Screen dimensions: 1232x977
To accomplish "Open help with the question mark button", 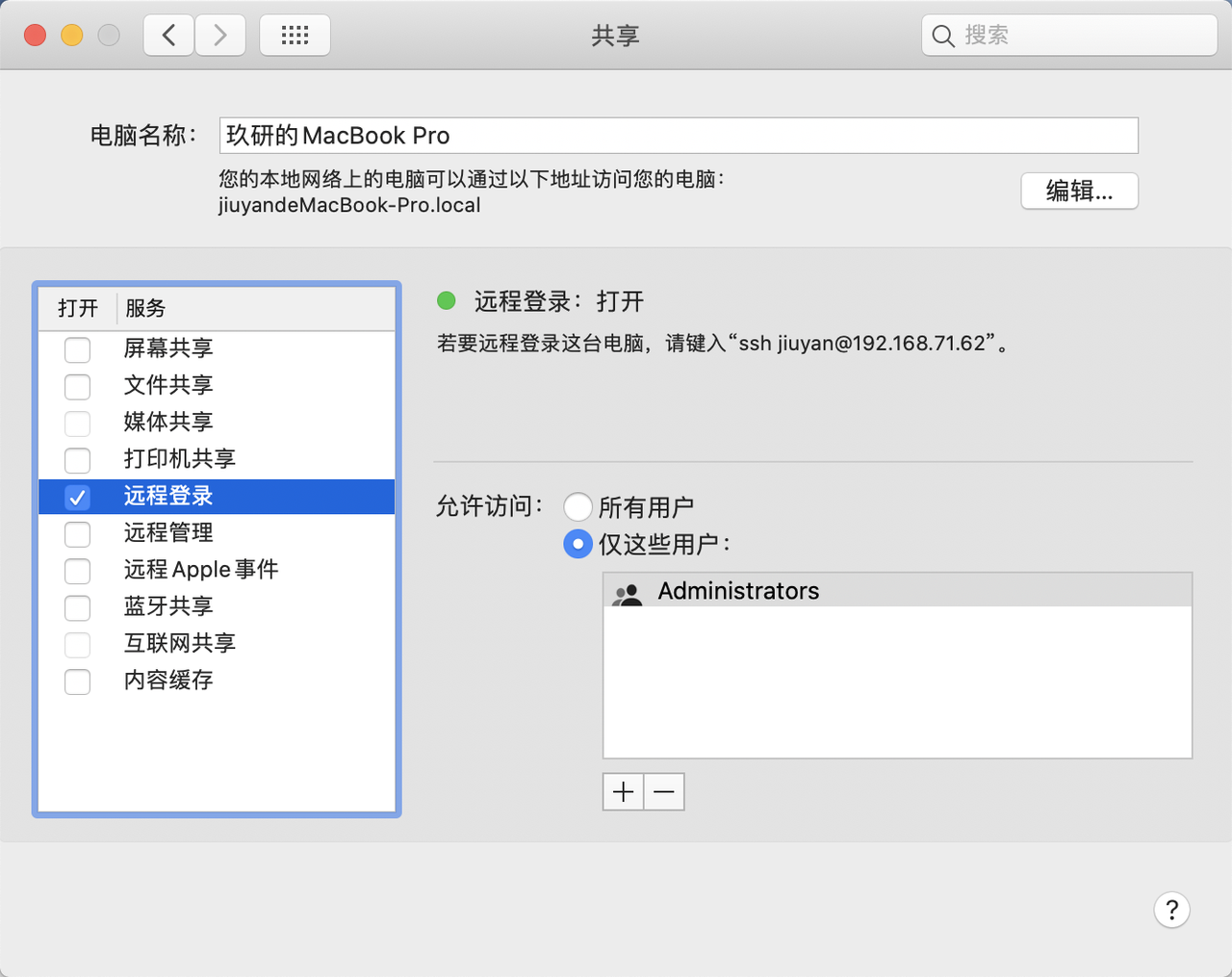I will point(1171,910).
